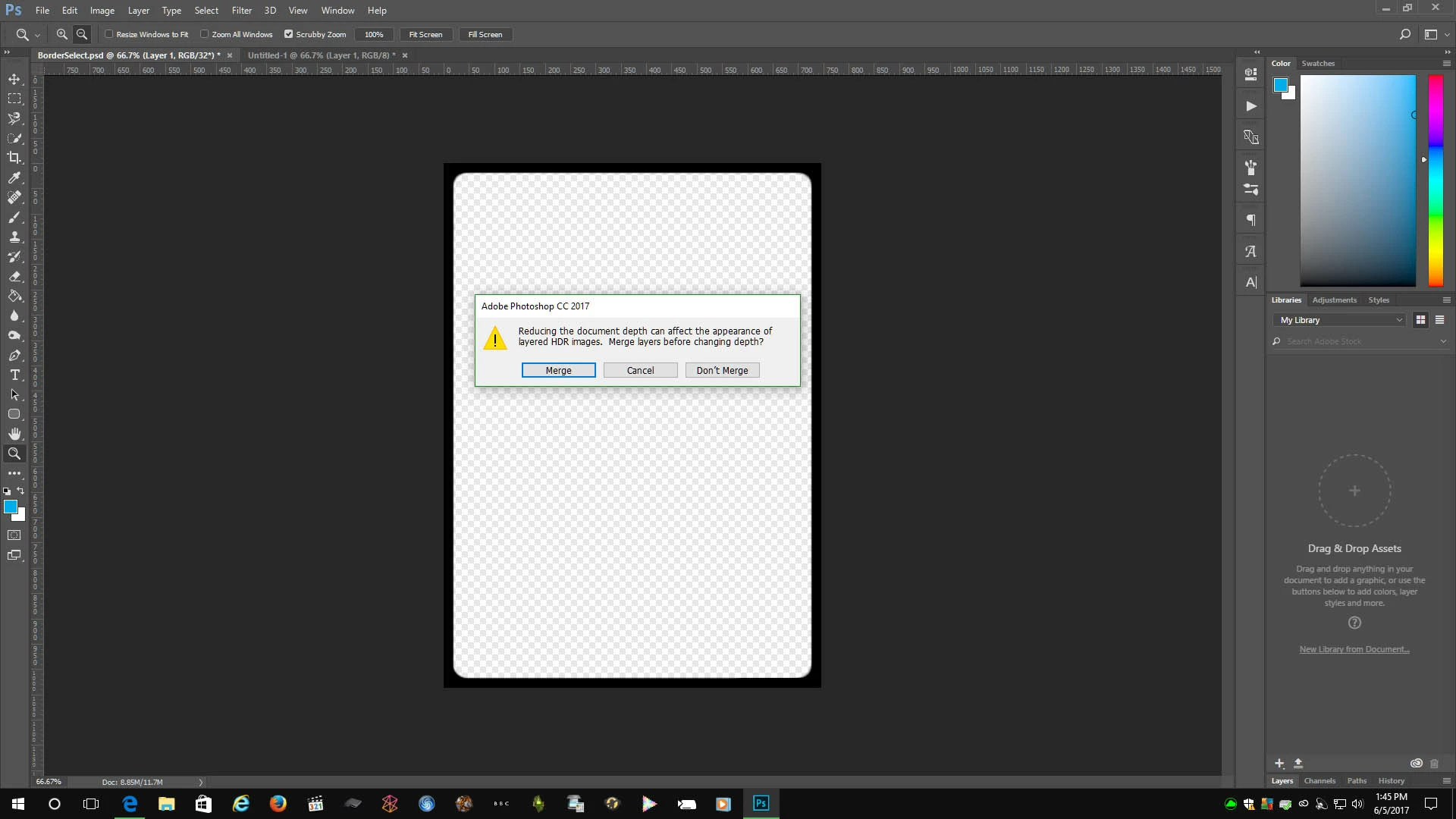Switch to the Untitled-1 document tab
This screenshot has width=1456, height=819.
[x=321, y=55]
